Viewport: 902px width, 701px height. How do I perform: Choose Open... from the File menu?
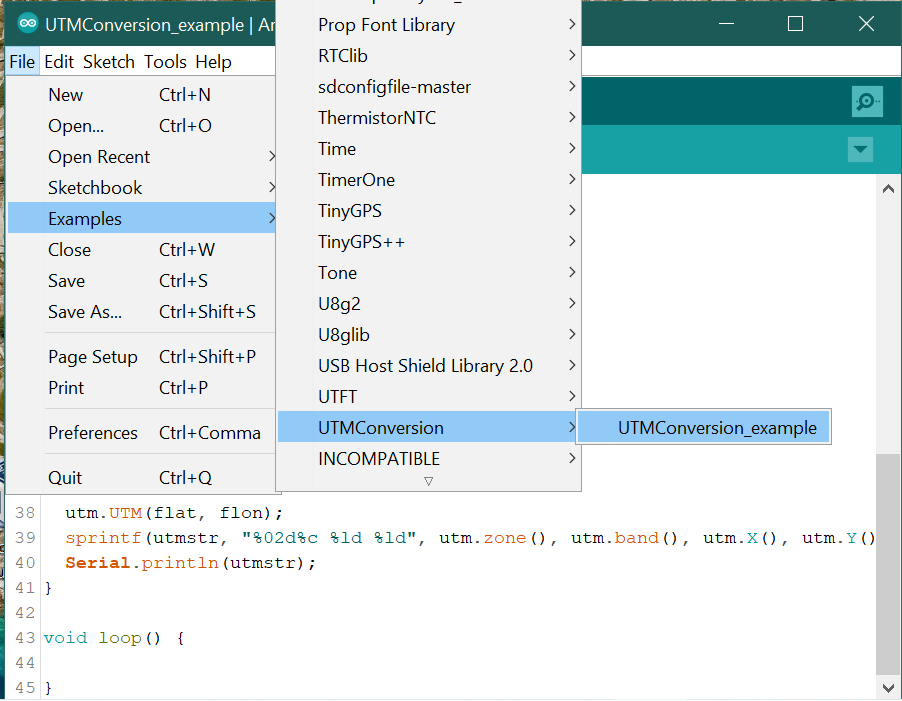click(x=142, y=126)
